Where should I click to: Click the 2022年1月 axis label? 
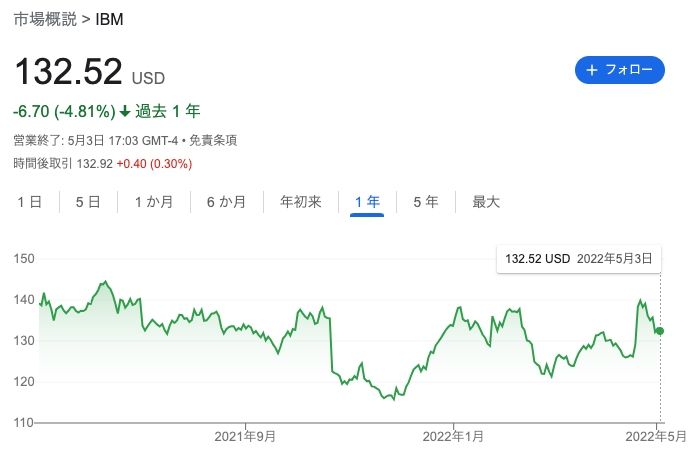(453, 437)
